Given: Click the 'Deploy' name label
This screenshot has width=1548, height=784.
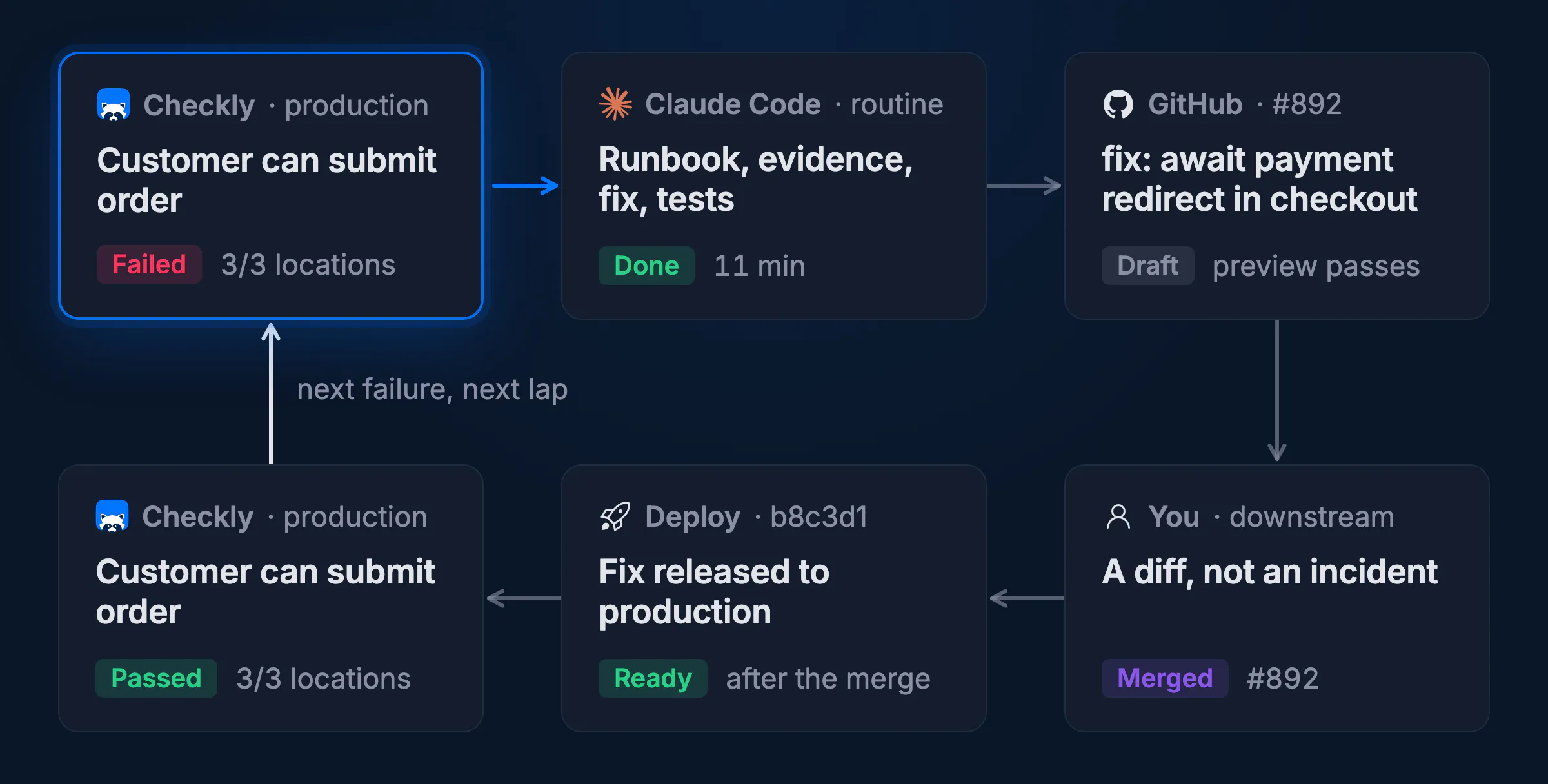Looking at the screenshot, I should [x=693, y=518].
